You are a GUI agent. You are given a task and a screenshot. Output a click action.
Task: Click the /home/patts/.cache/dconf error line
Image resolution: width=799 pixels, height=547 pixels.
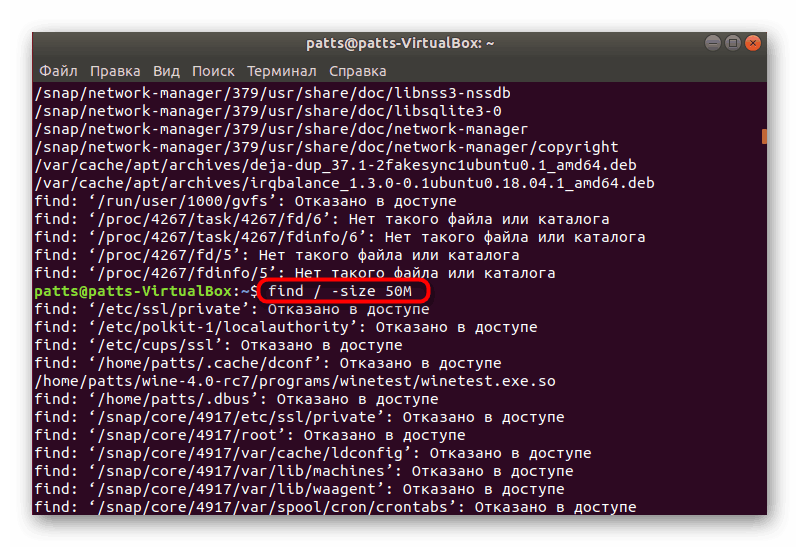[268, 363]
